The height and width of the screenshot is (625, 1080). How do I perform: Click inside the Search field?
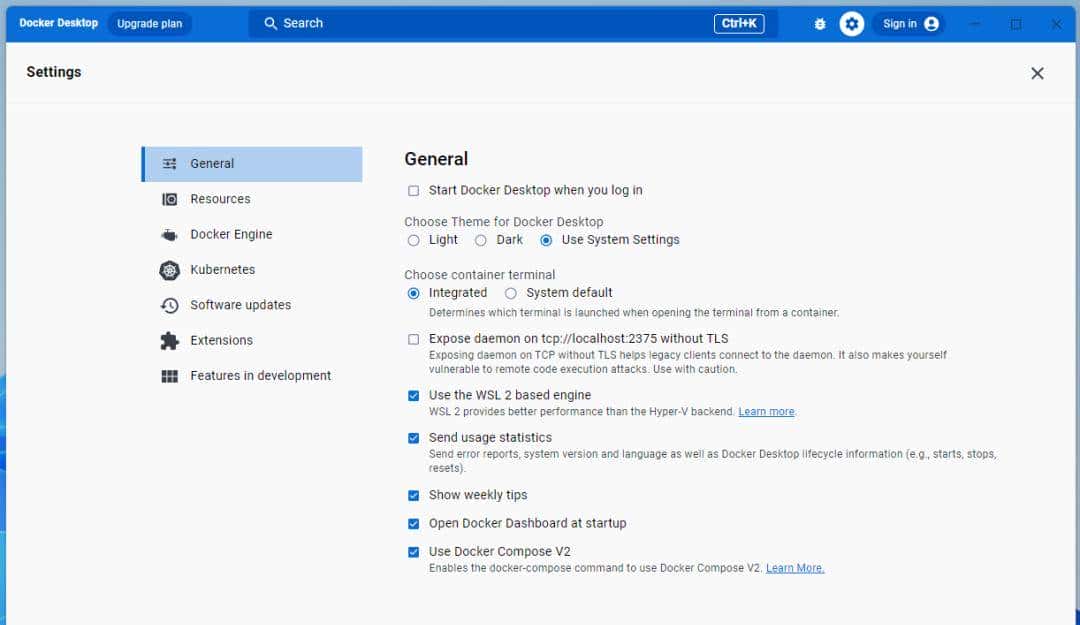tap(400, 23)
